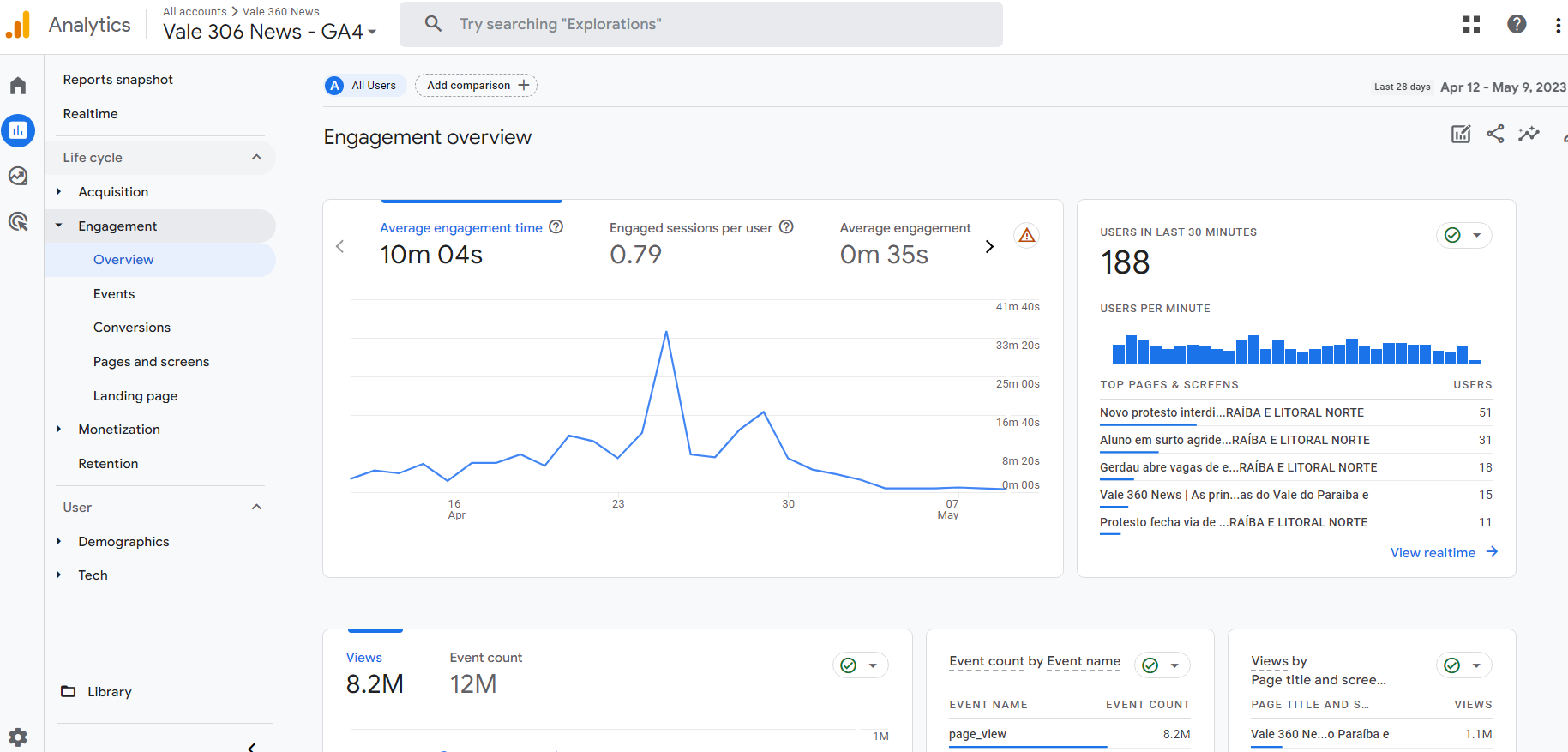The height and width of the screenshot is (752, 1568).
Task: Click the All Users chip
Action: (x=366, y=86)
